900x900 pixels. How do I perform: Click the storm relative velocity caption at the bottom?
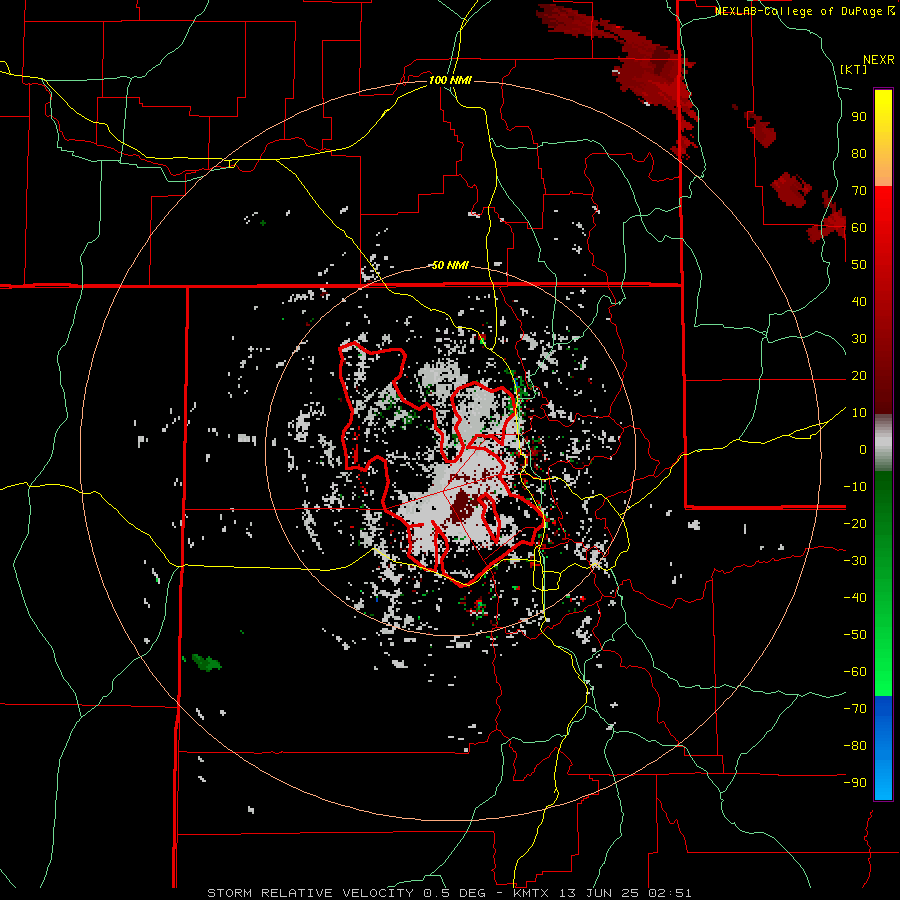[449, 893]
